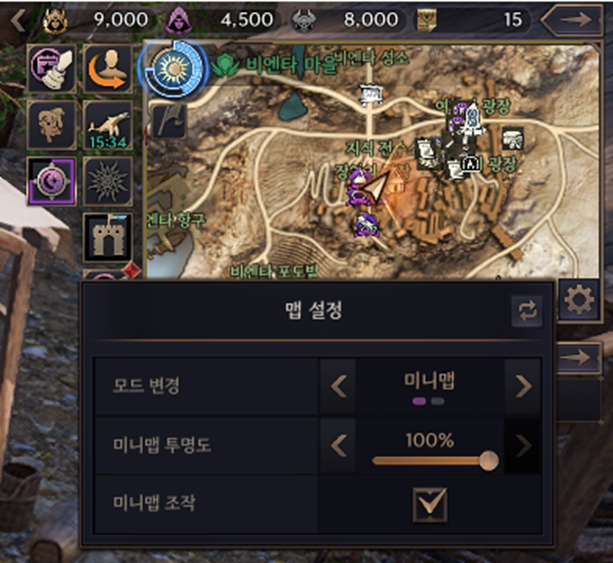Open the pet dog icon
Image resolution: width=613 pixels, height=563 pixels.
coord(52,125)
